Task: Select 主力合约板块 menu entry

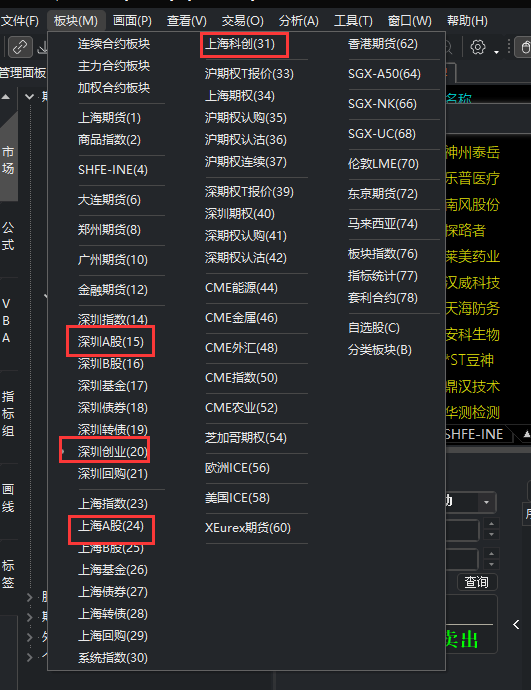Action: (x=114, y=66)
